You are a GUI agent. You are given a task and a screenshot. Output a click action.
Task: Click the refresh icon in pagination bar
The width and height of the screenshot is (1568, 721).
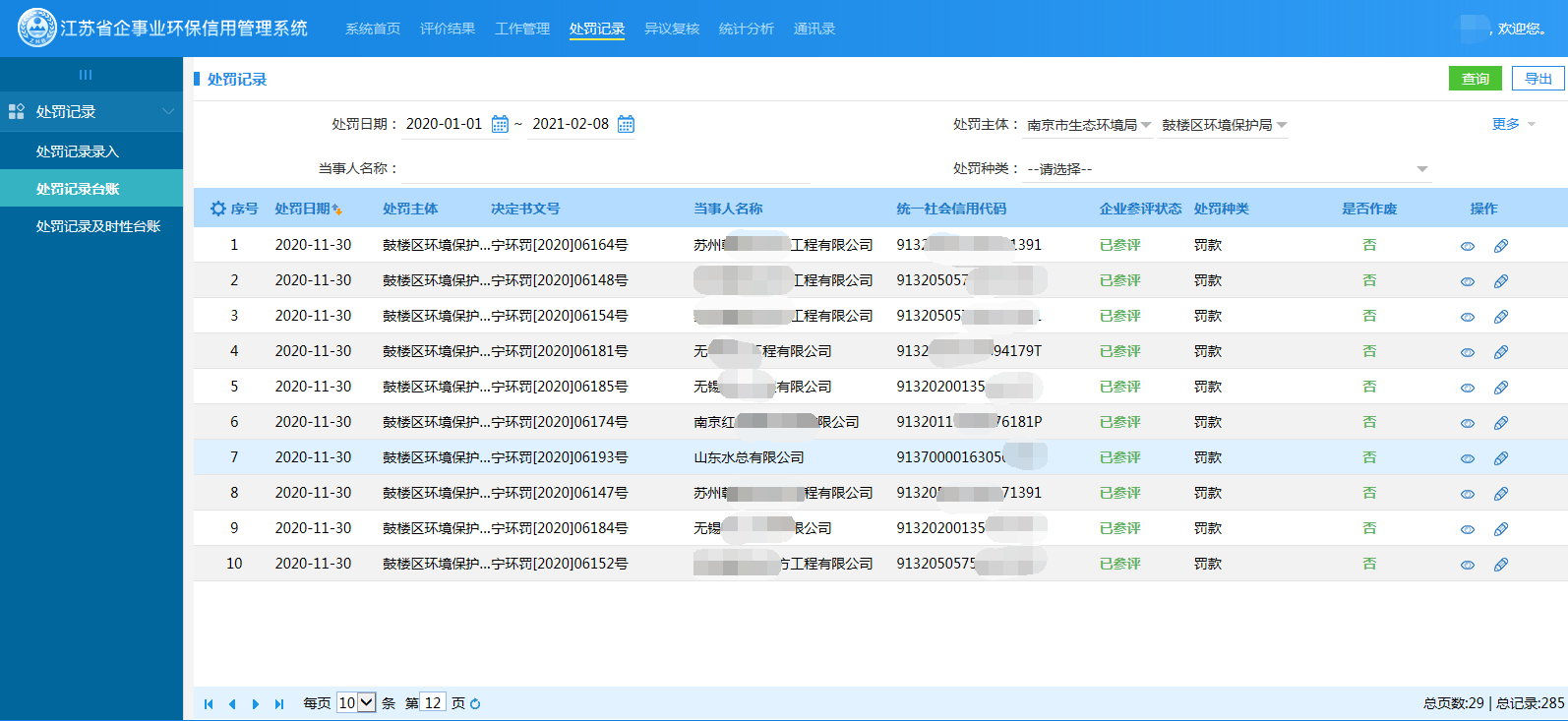[475, 703]
